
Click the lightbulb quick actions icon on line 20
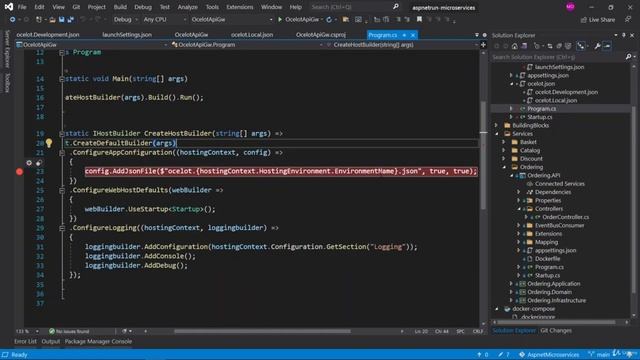point(49,143)
